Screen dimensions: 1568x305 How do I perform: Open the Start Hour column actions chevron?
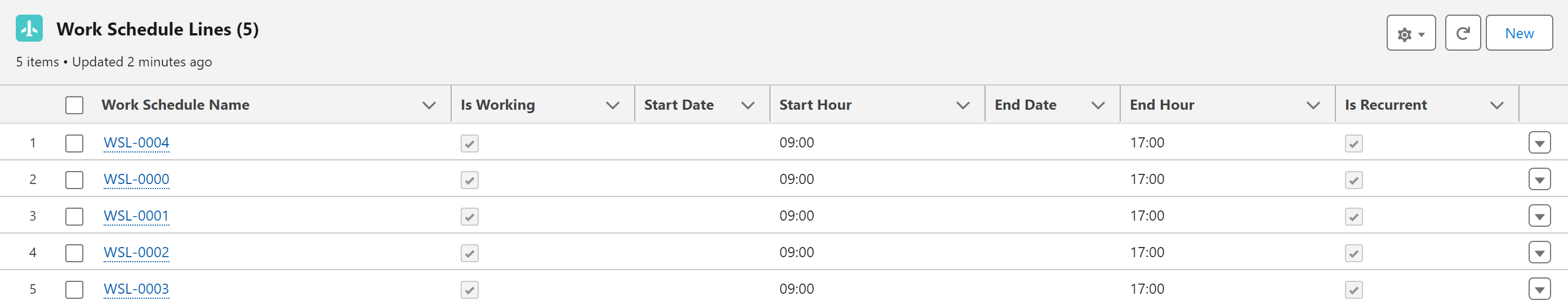tap(963, 105)
